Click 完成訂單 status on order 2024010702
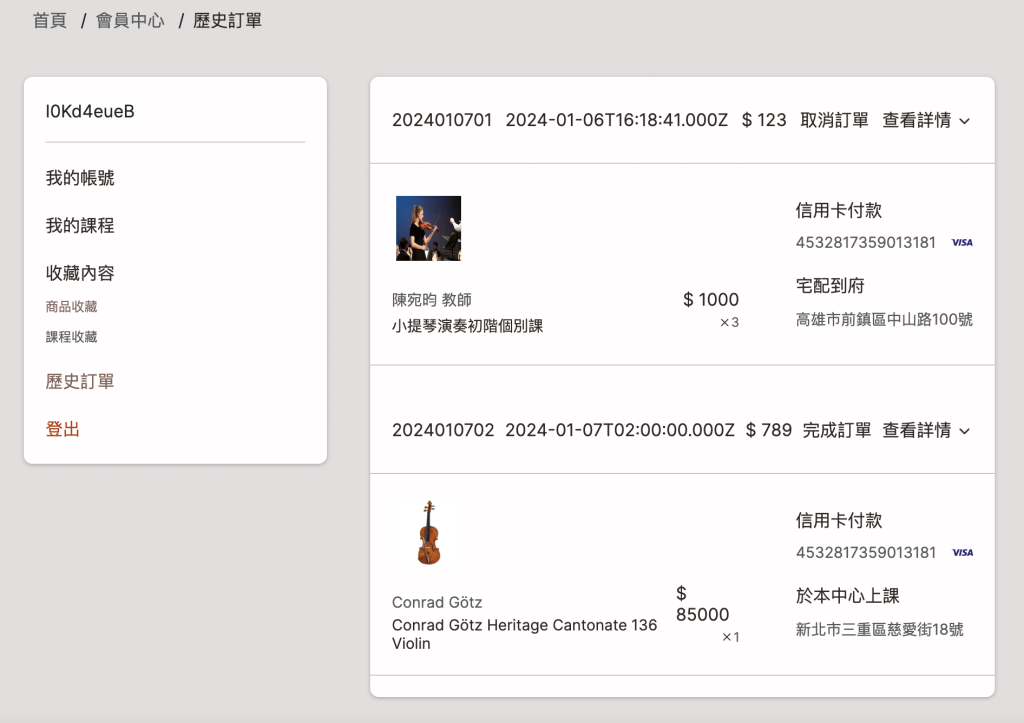Screen dimensions: 1024x723 pos(837,430)
